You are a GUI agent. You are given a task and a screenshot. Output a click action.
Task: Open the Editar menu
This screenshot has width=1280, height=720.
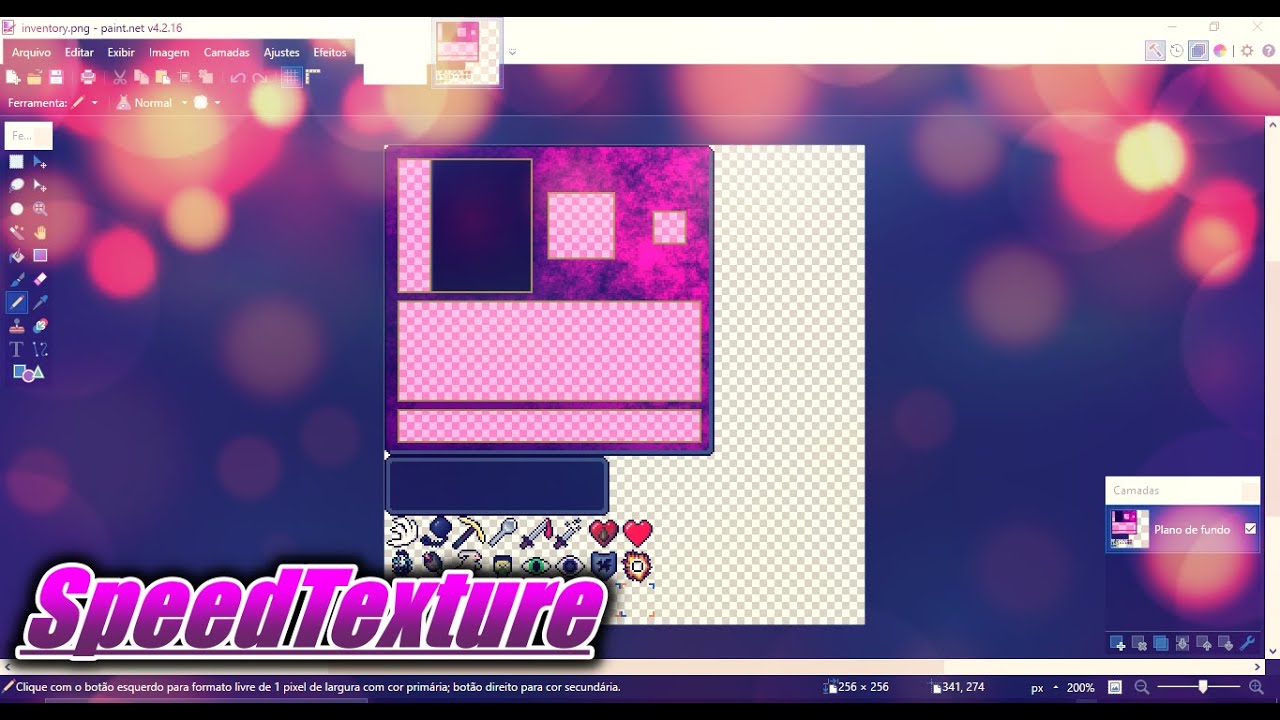(x=79, y=52)
